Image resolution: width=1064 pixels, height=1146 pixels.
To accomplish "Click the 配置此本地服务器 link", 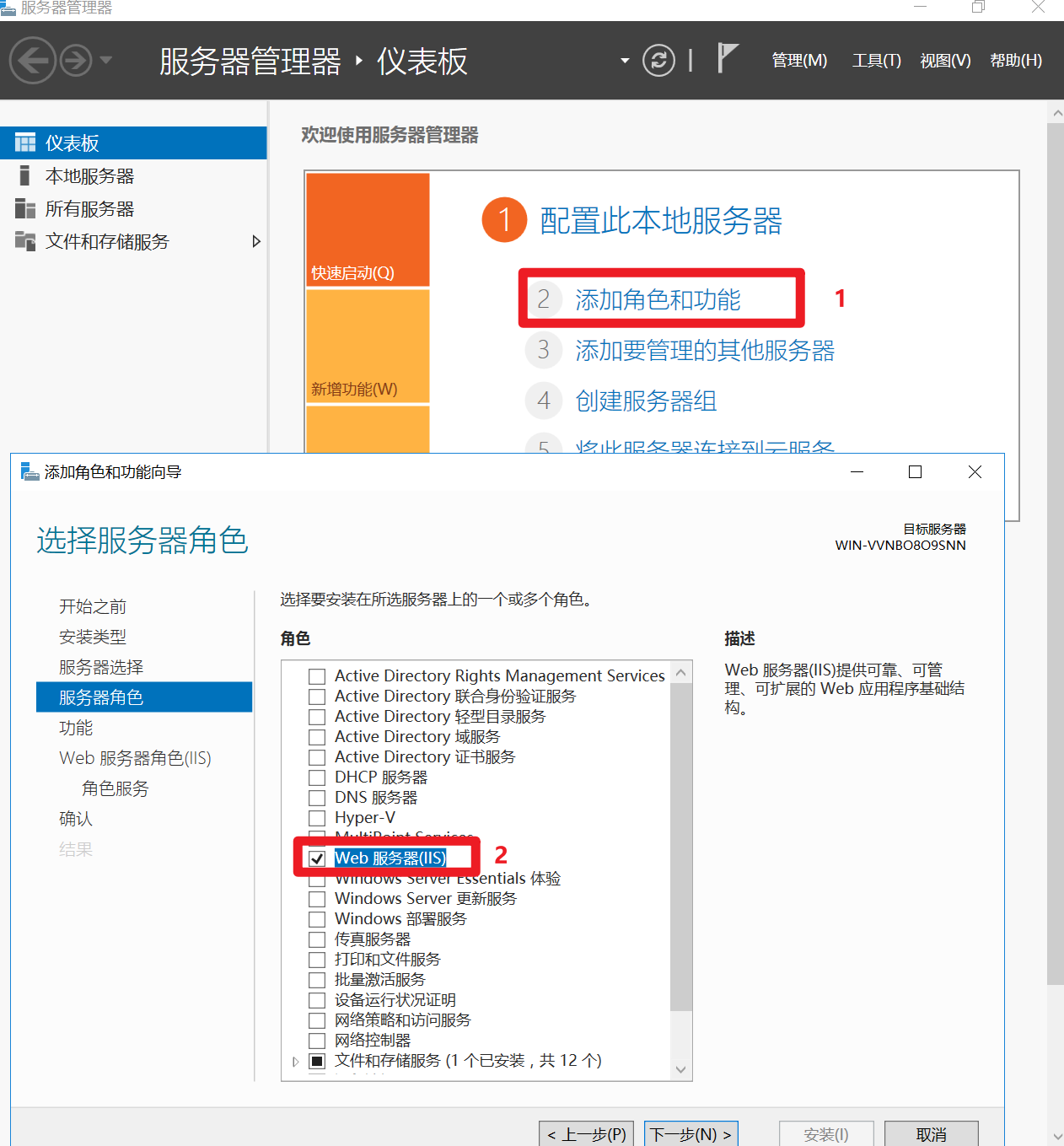I will (x=661, y=221).
